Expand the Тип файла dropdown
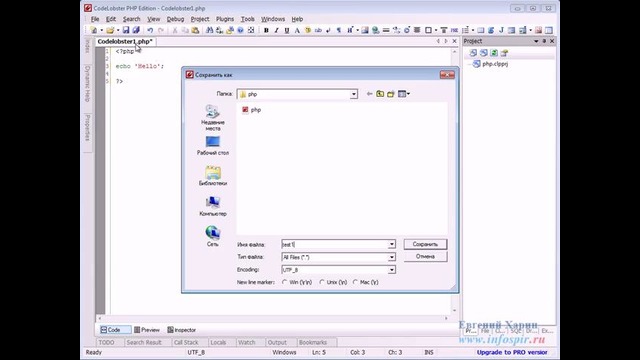This screenshot has width=640, height=360. [x=391, y=257]
